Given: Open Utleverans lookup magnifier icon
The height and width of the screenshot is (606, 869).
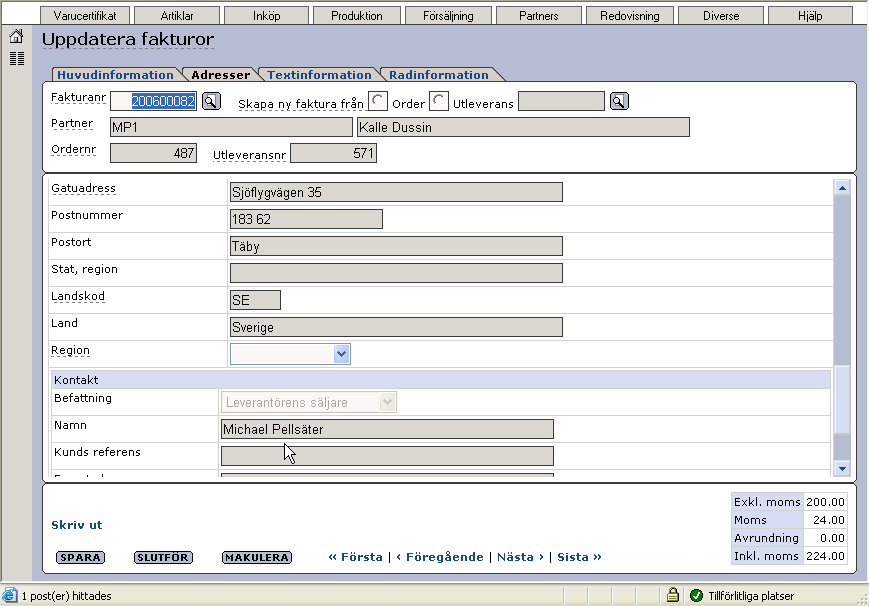Looking at the screenshot, I should point(619,101).
